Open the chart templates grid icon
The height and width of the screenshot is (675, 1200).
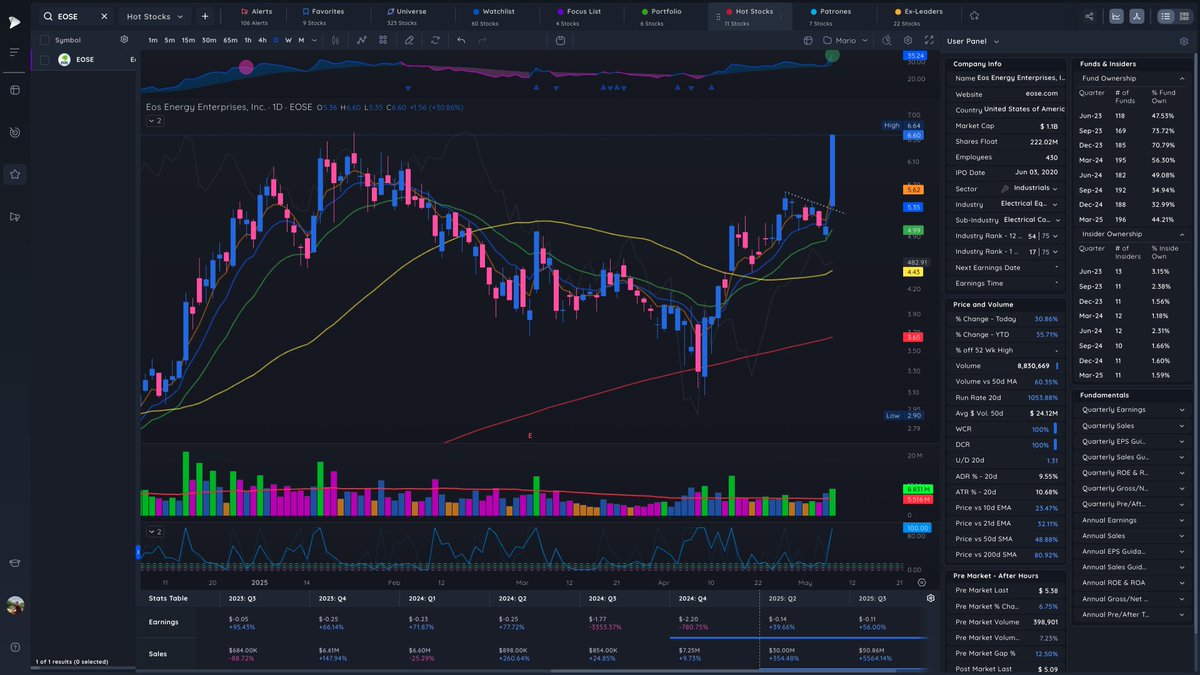click(383, 40)
